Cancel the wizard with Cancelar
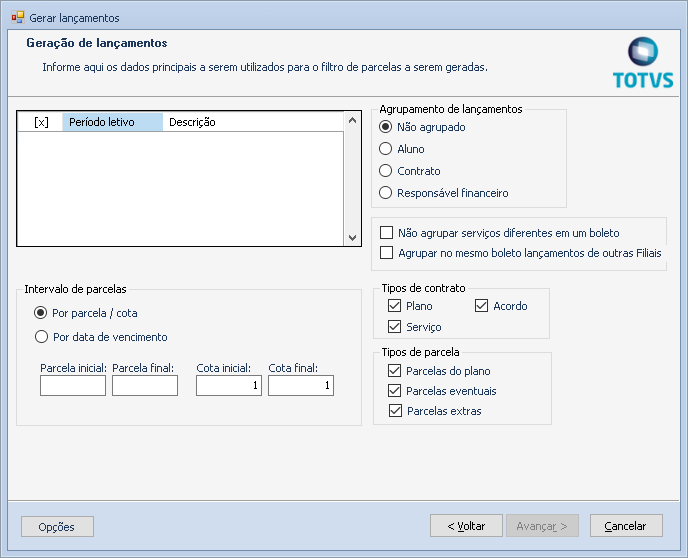Viewport: 688px width, 558px height. click(626, 526)
